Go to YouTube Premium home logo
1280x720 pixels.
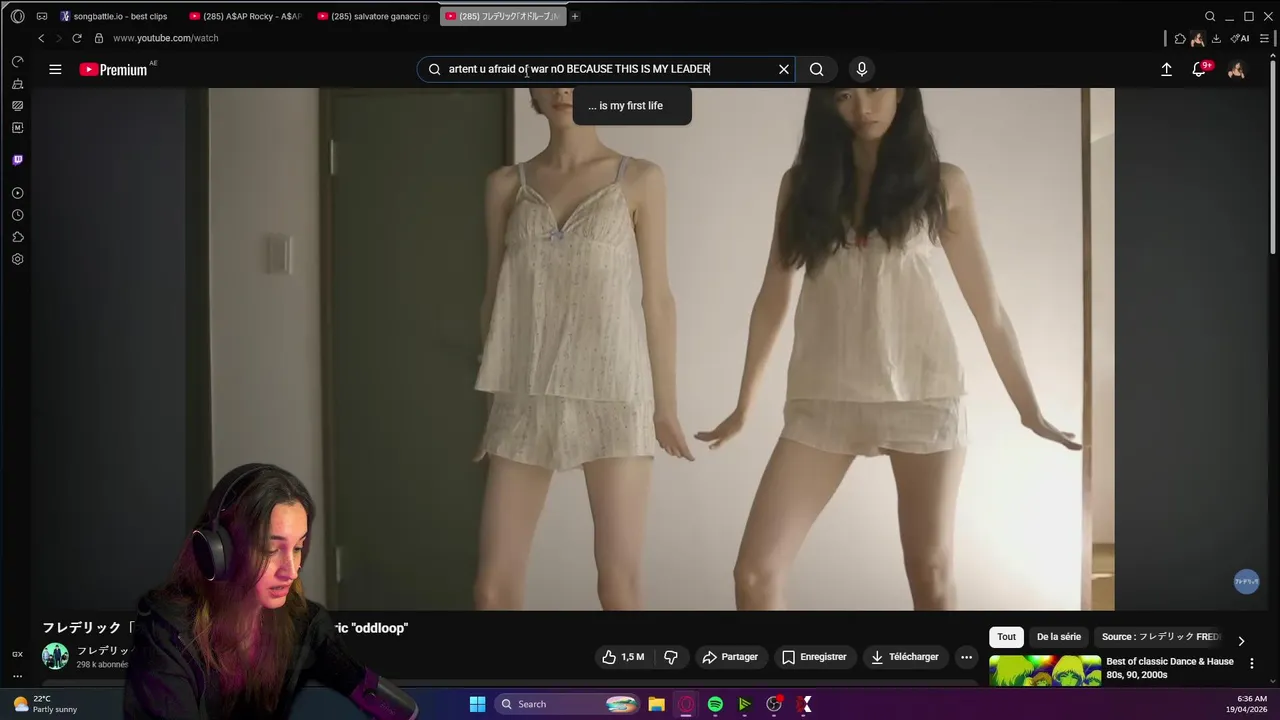coord(113,69)
